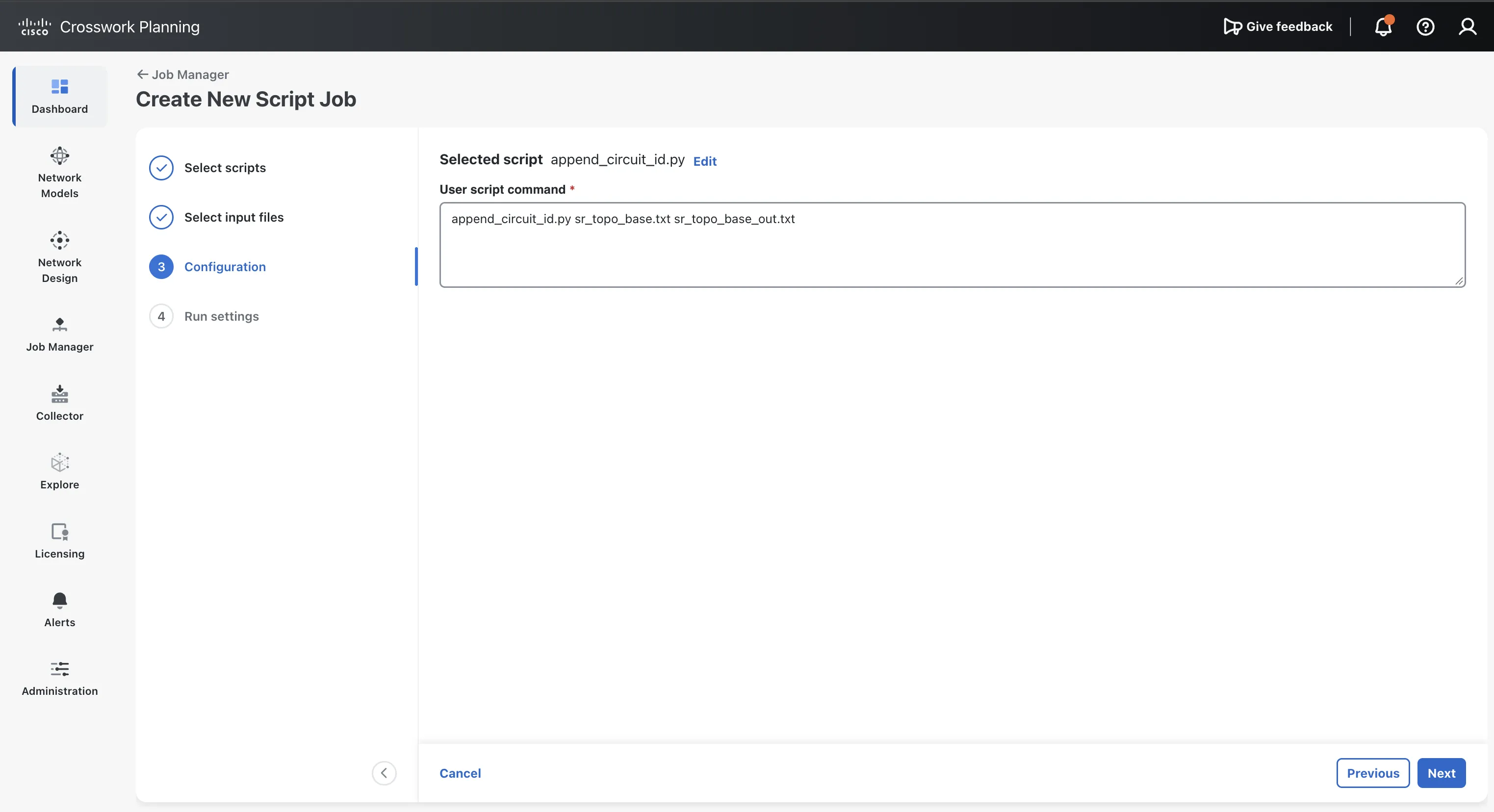This screenshot has height=812, width=1494.
Task: Click the Edit link next to selected script
Action: [x=705, y=161]
